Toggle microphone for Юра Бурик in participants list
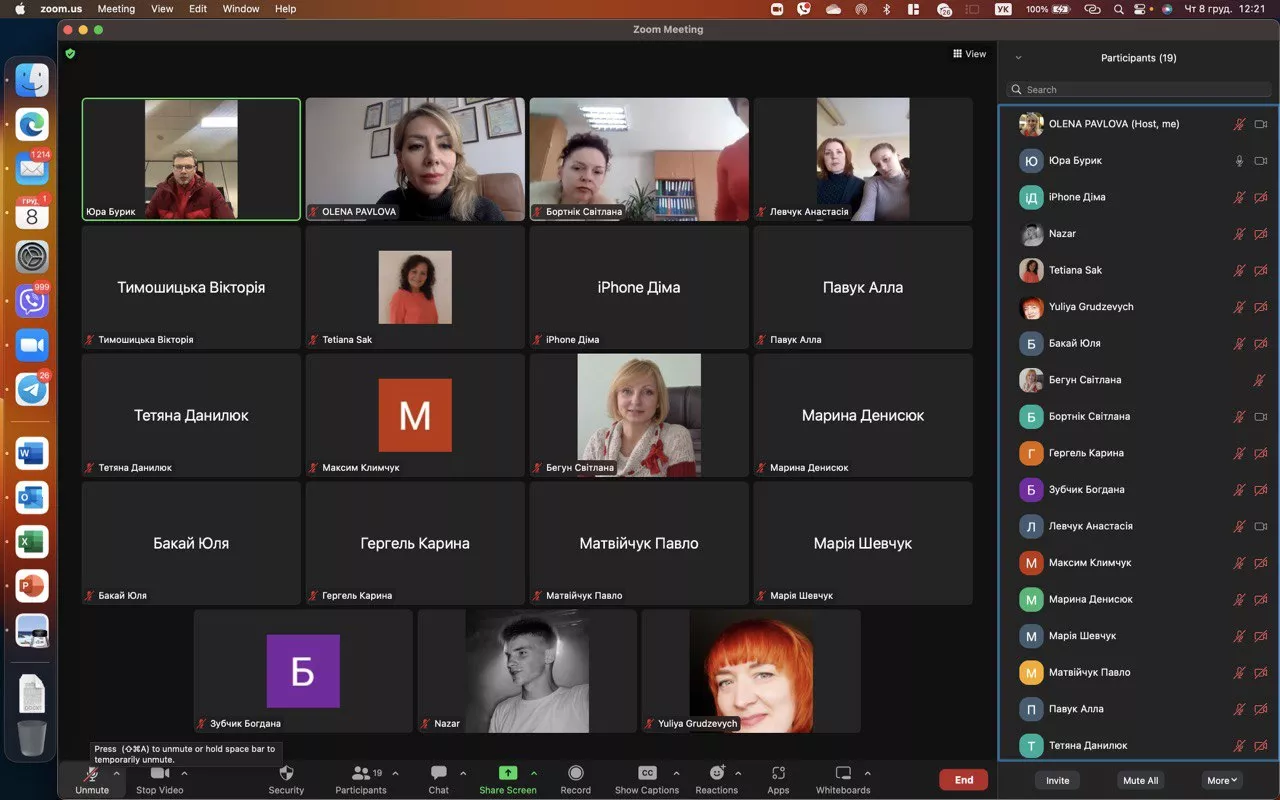 1239,161
